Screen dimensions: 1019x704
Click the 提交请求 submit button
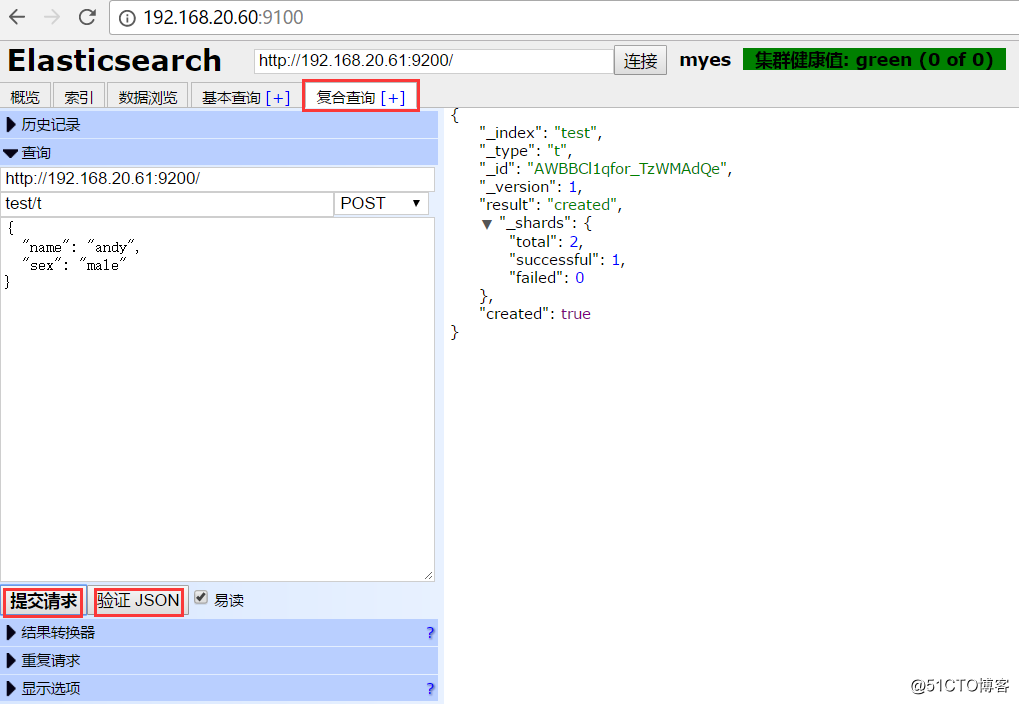click(44, 601)
